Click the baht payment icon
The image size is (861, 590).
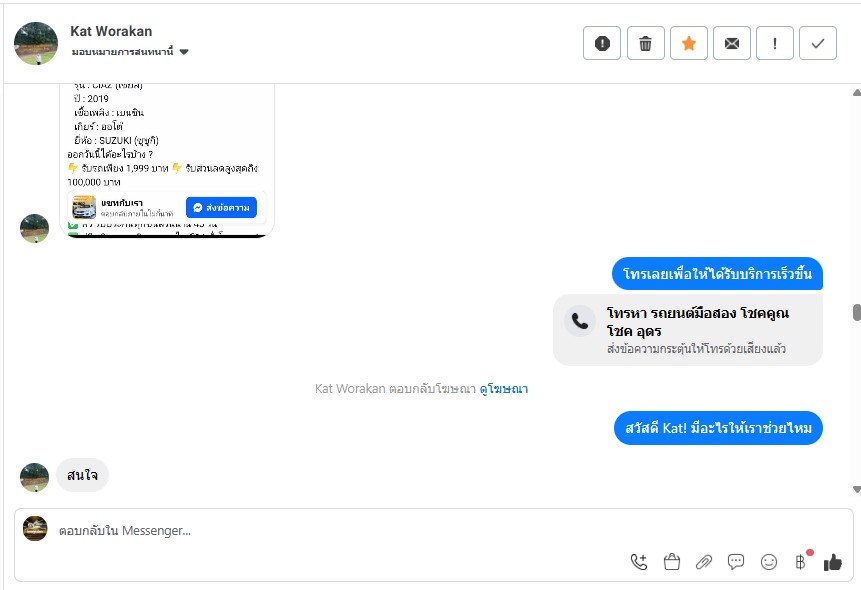800,562
